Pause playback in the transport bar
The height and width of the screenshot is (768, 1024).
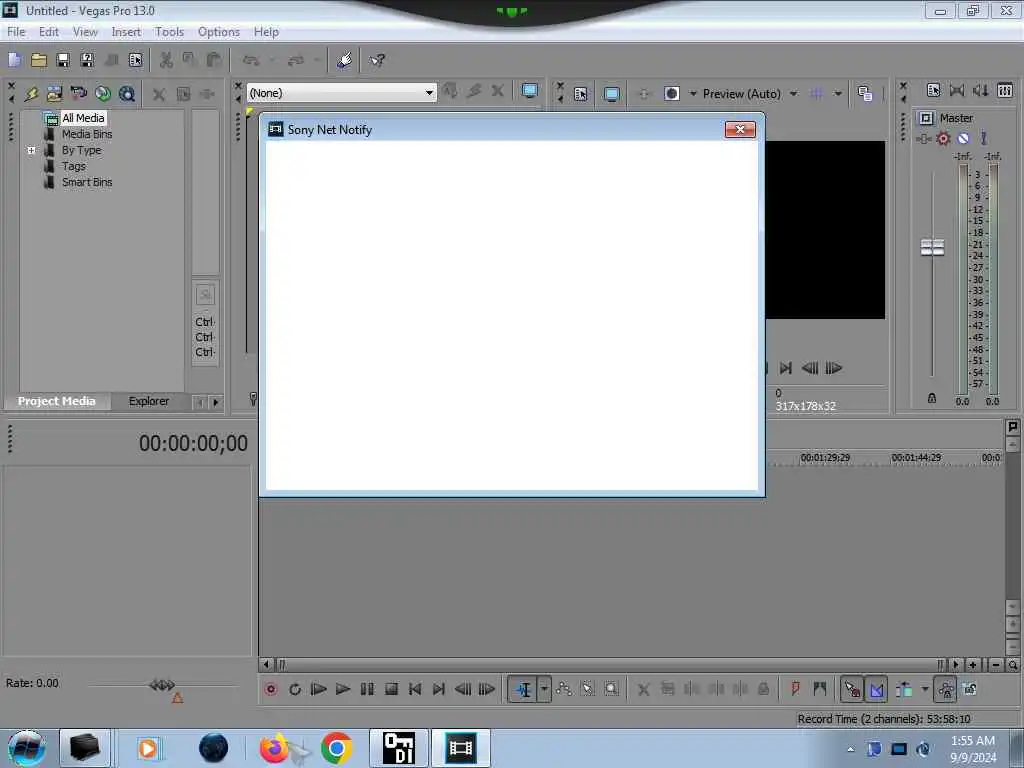point(367,689)
